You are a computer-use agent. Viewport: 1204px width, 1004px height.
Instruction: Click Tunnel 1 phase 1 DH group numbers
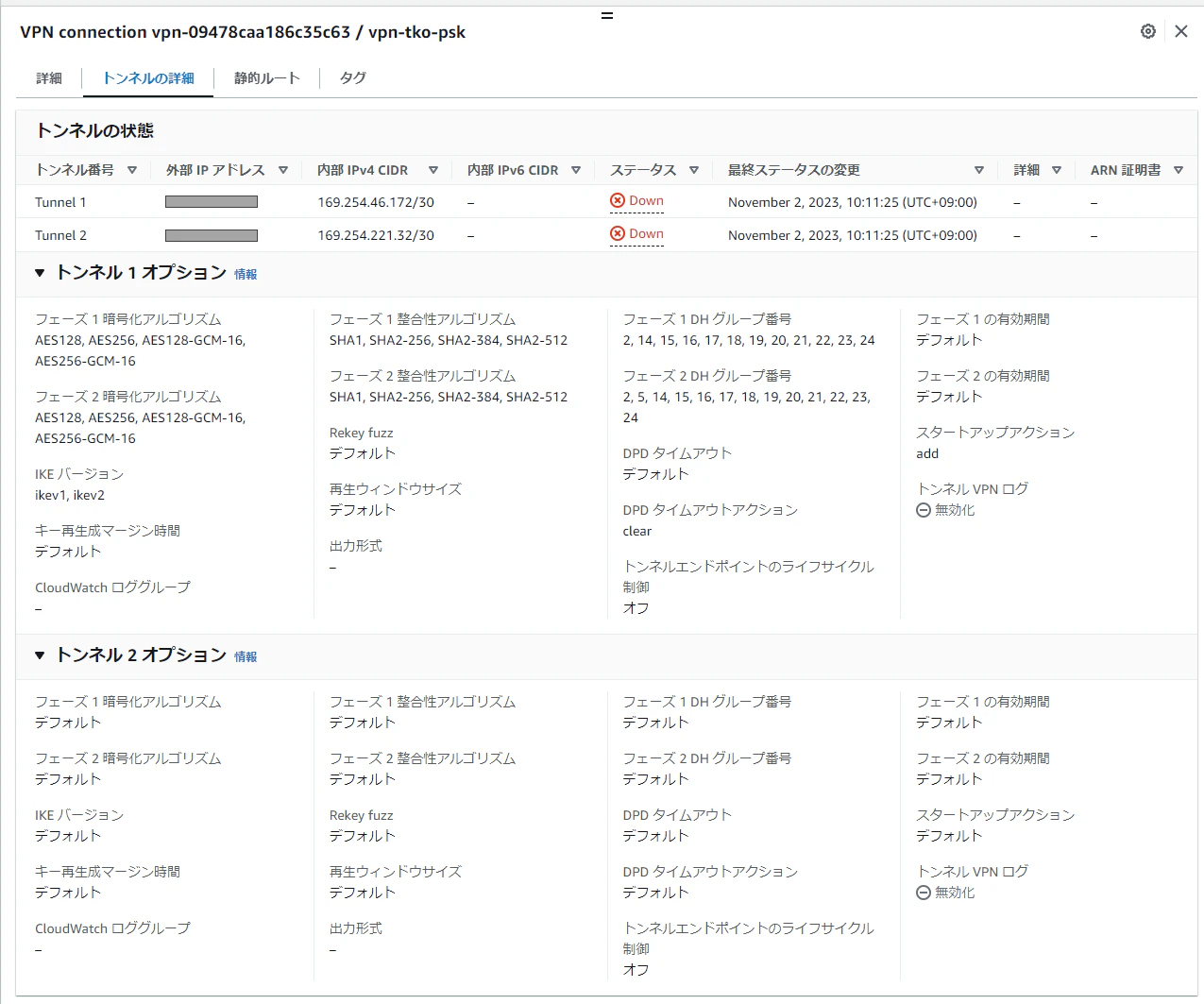click(x=749, y=340)
